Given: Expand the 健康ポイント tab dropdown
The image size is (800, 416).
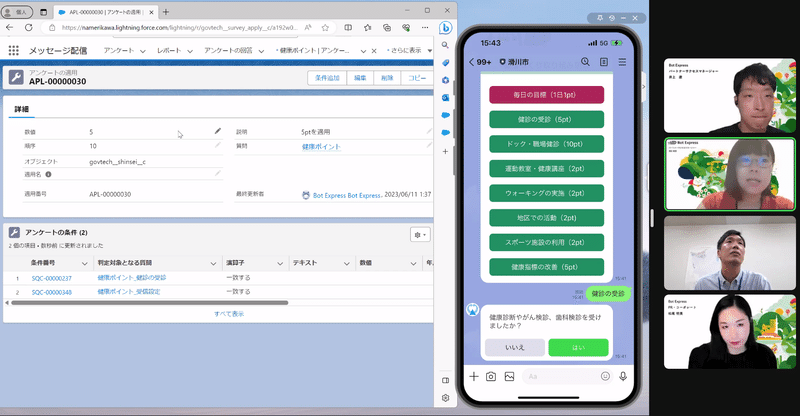Looking at the screenshot, I should (x=363, y=51).
